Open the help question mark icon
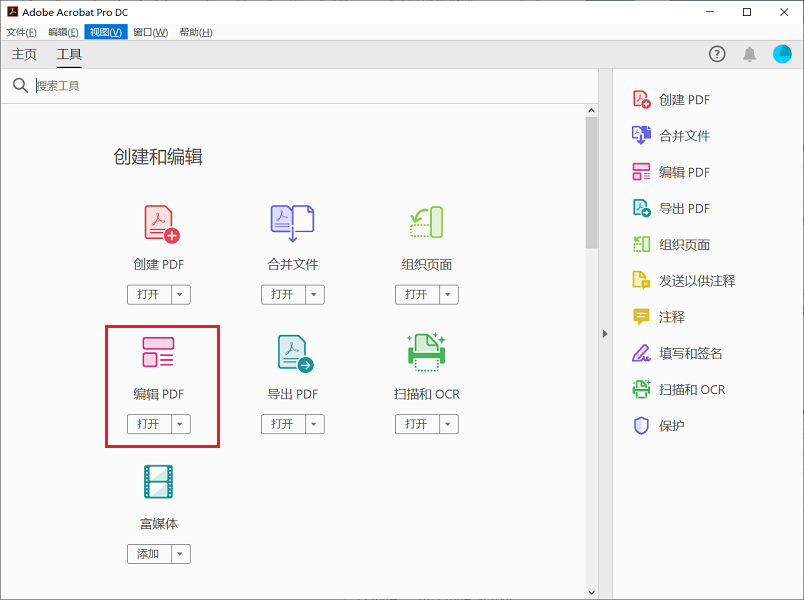This screenshot has width=804, height=600. 717,54
